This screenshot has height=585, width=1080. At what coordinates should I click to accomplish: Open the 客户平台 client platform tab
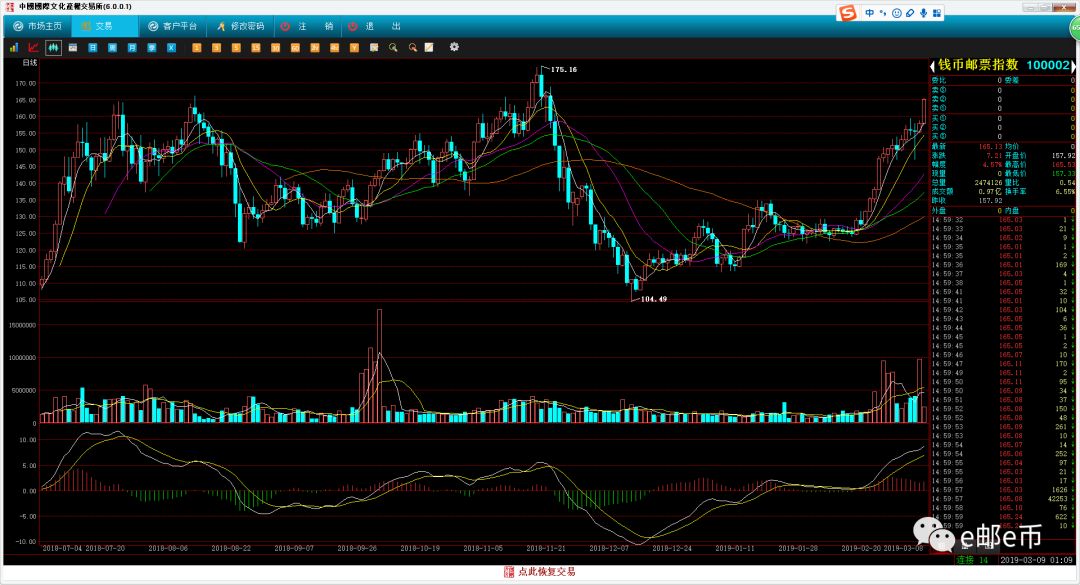click(173, 26)
